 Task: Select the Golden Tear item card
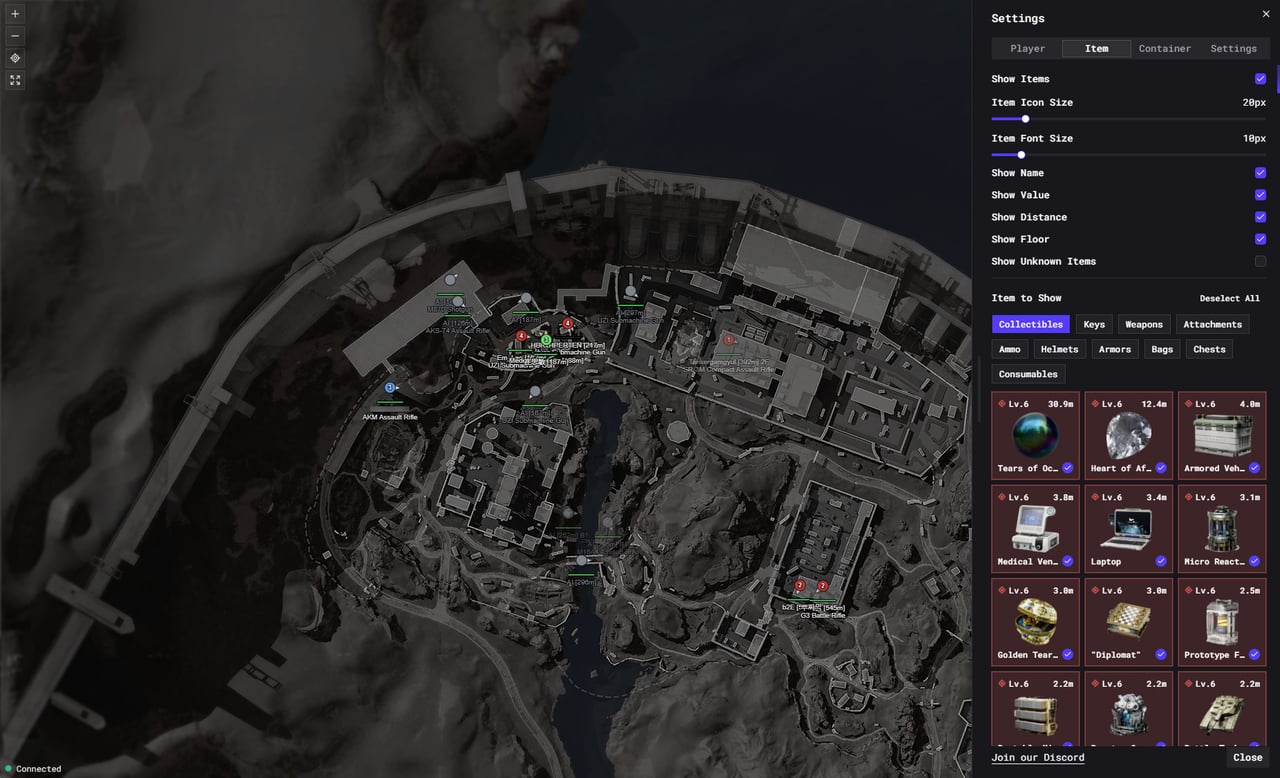tap(1035, 622)
